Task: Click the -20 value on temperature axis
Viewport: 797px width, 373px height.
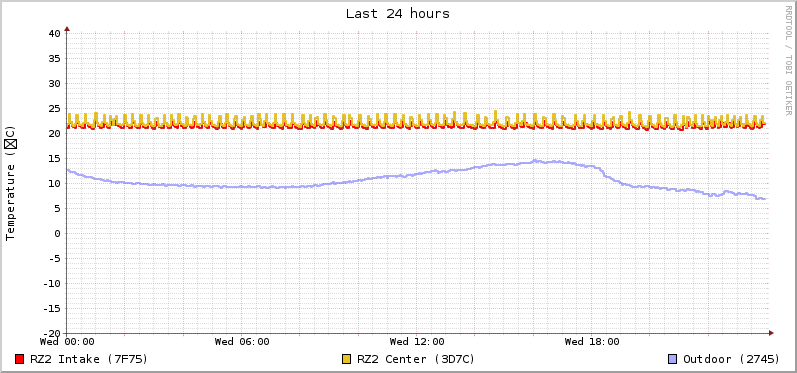Action: (52, 333)
